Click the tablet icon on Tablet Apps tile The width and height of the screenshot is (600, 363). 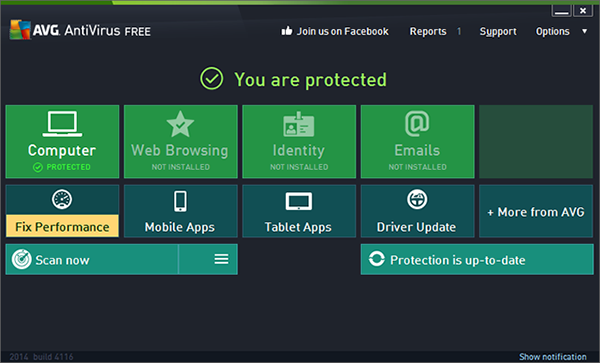[299, 202]
